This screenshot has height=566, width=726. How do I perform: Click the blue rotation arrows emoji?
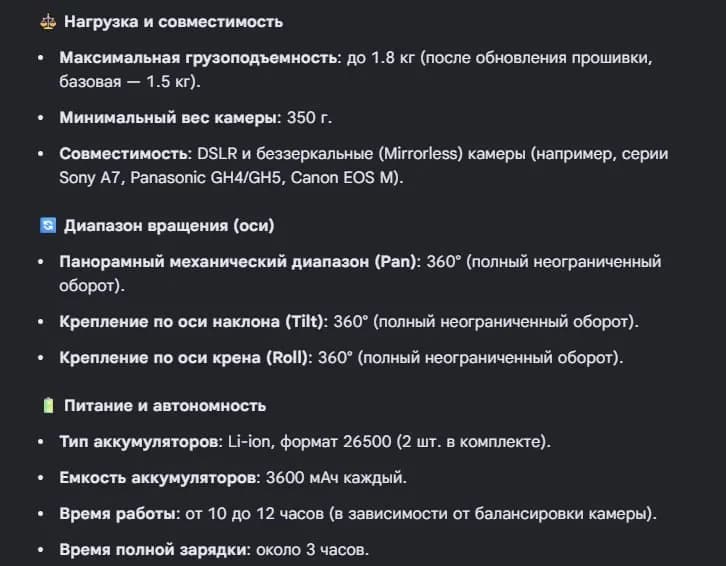48,226
